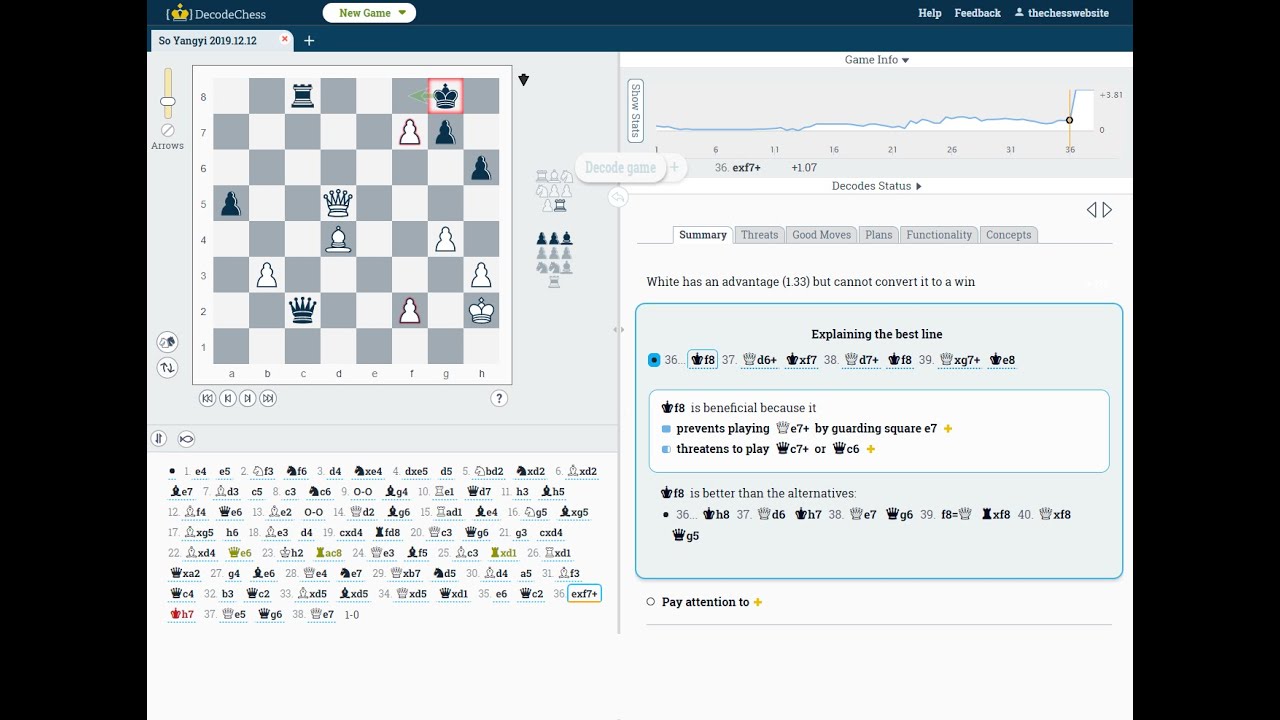Step back one move
The image size is (1280, 720).
(x=227, y=398)
